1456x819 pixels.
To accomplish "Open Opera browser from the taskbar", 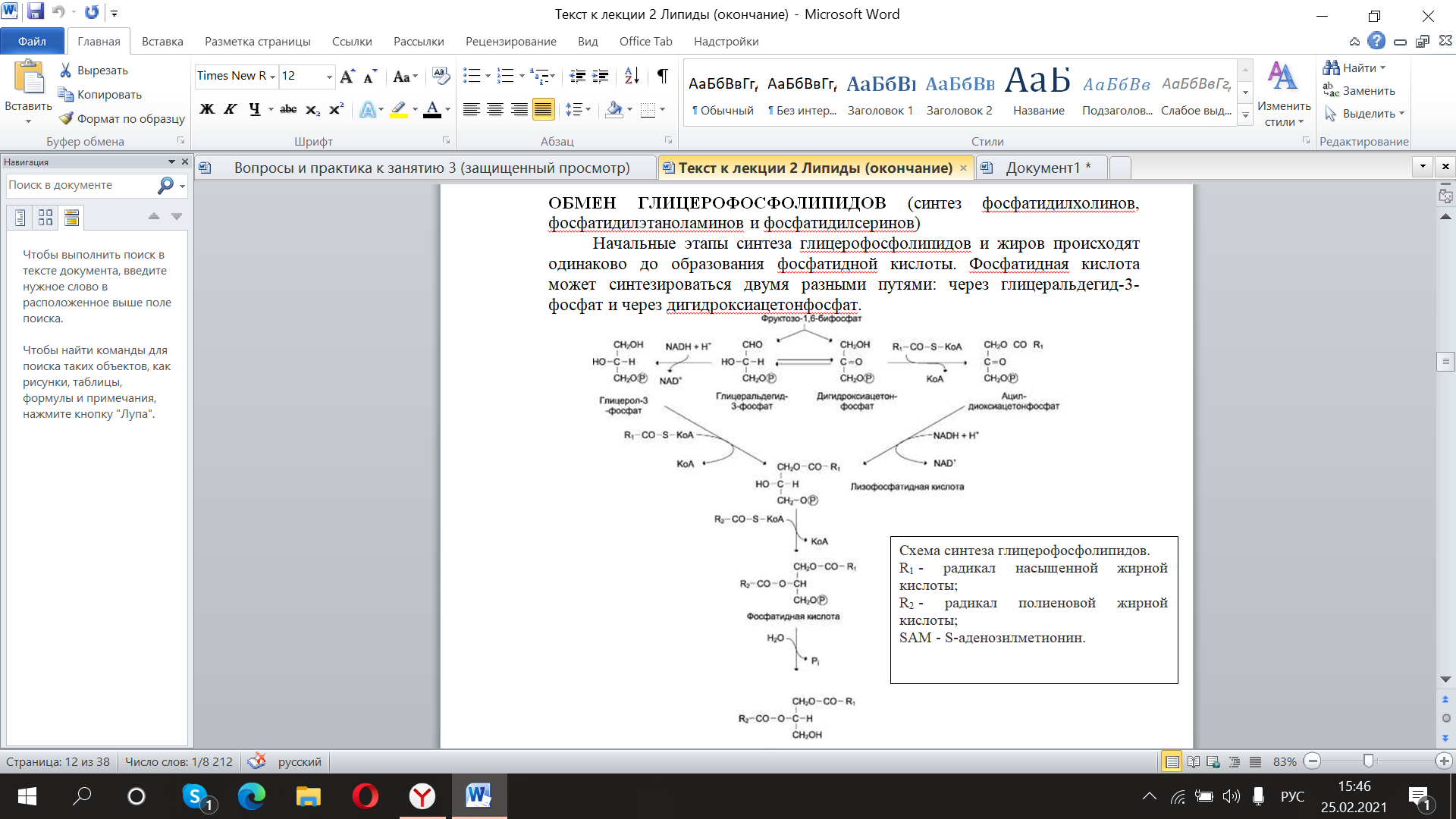I will pyautogui.click(x=366, y=796).
